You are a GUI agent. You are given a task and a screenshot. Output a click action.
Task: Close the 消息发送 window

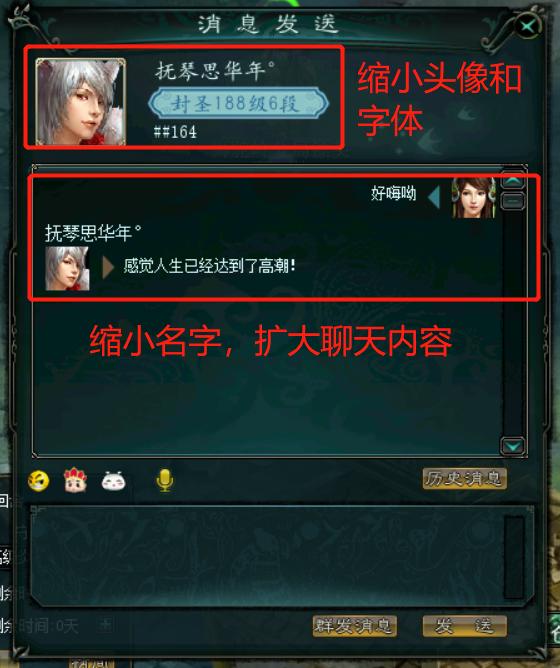point(527,27)
